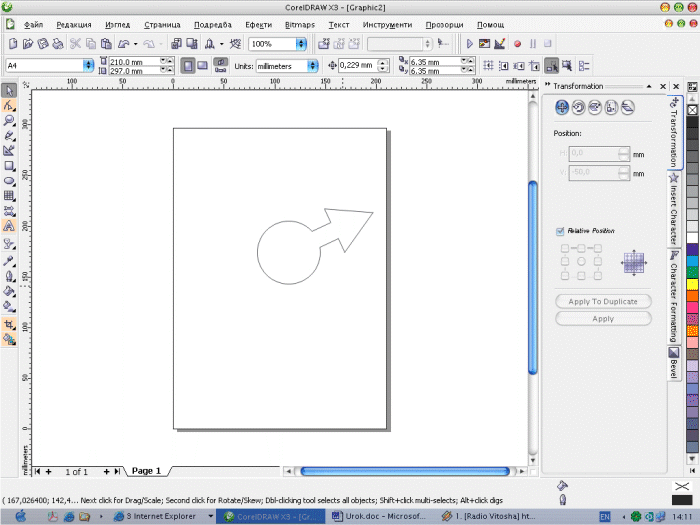Select the Text tool in toolbox
This screenshot has height=525, width=700.
pyautogui.click(x=9, y=226)
